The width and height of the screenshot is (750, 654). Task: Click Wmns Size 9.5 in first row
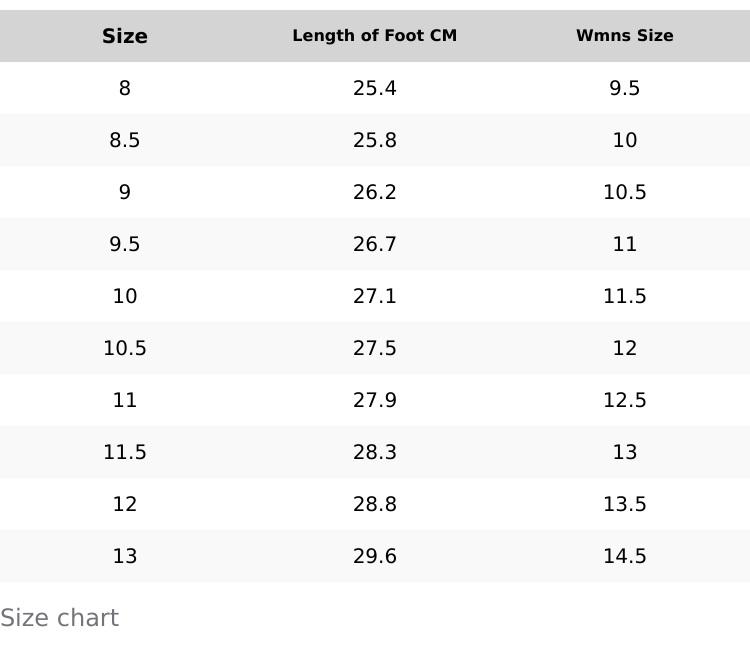click(625, 88)
